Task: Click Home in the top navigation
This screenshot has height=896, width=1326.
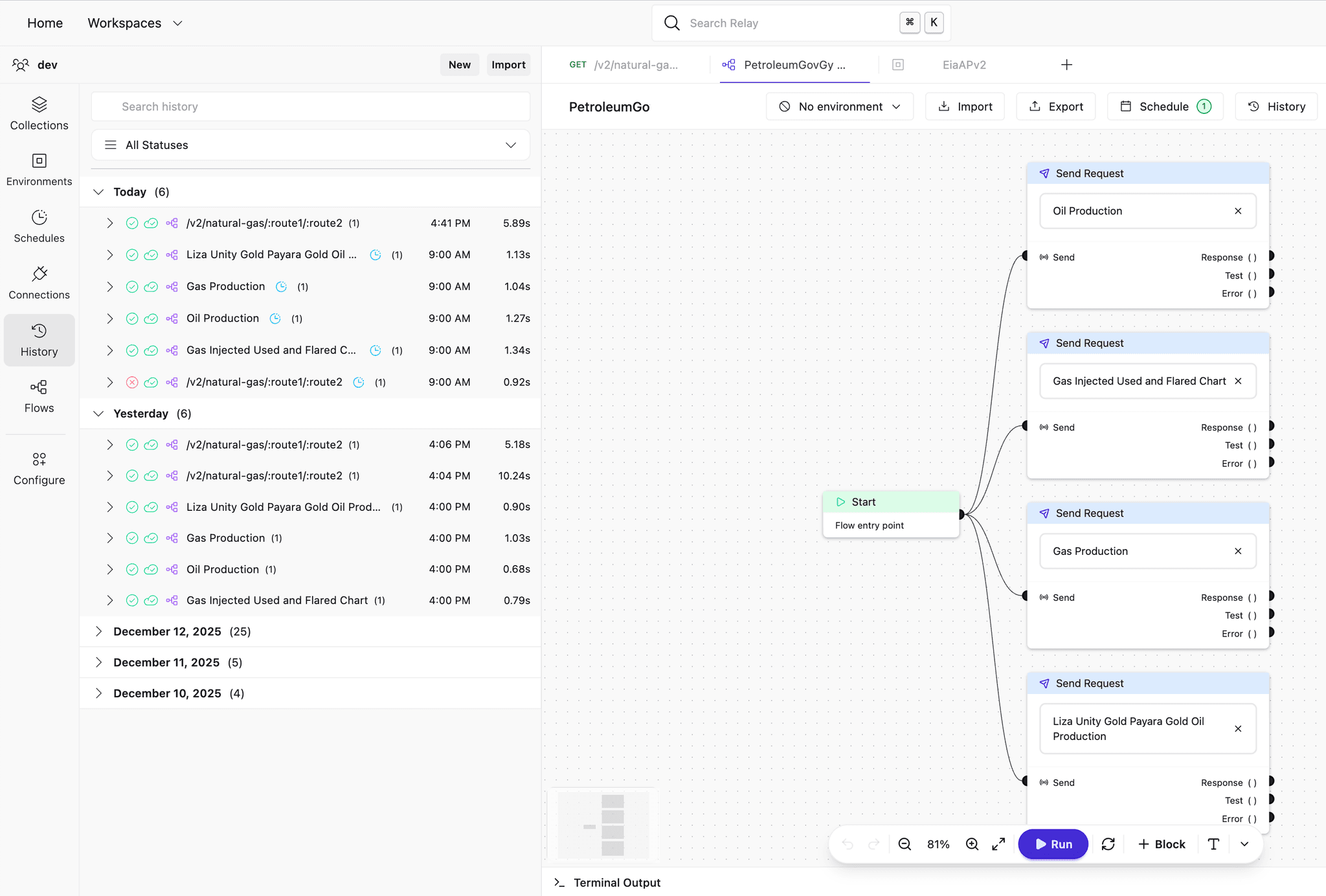Action: (45, 23)
